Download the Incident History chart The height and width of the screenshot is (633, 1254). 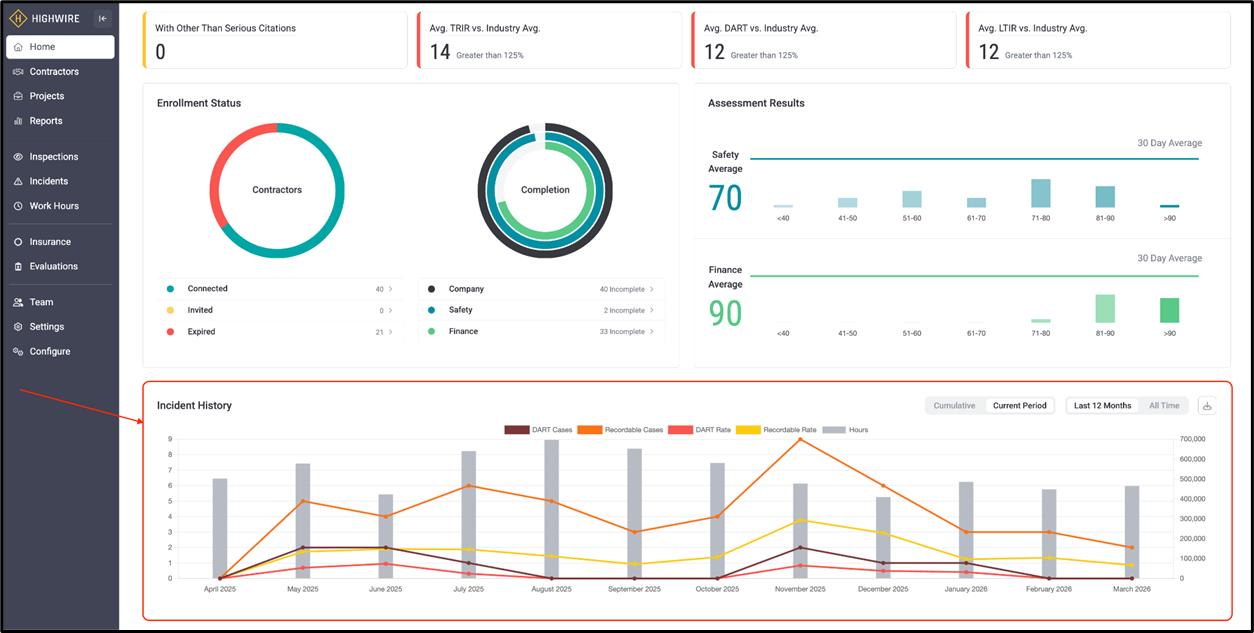[1207, 406]
